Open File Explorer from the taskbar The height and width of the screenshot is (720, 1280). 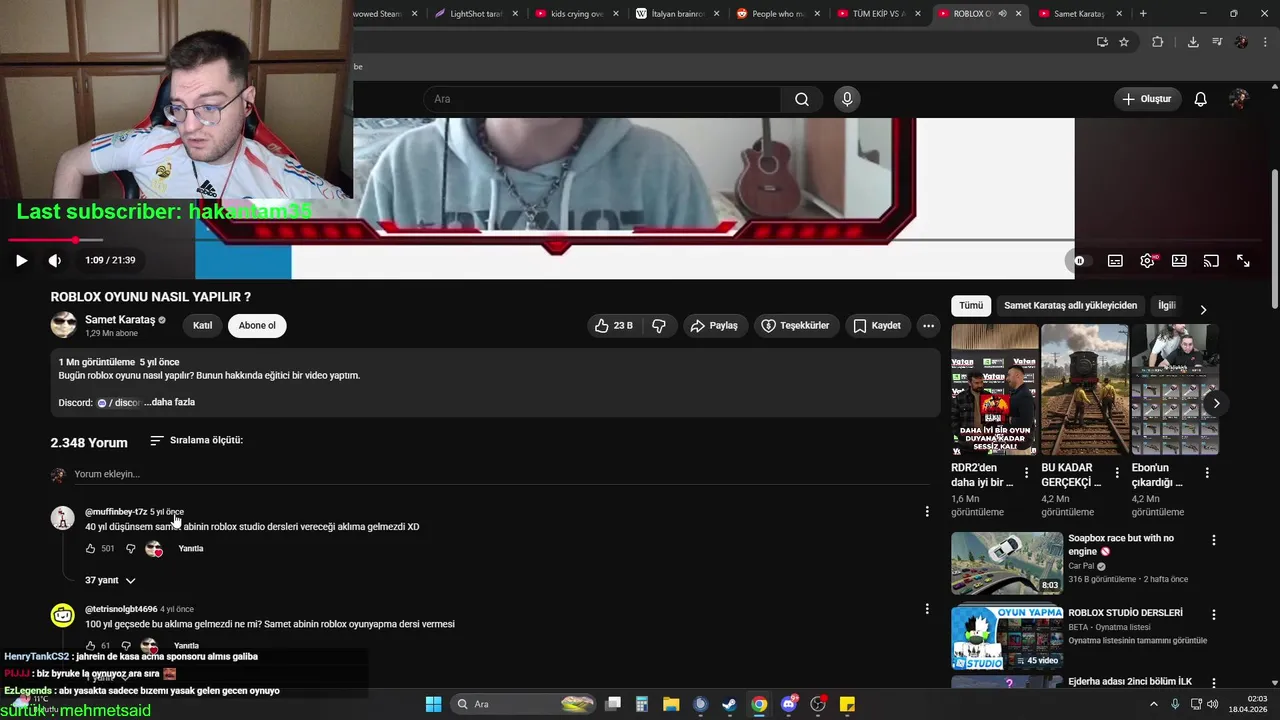click(x=671, y=704)
